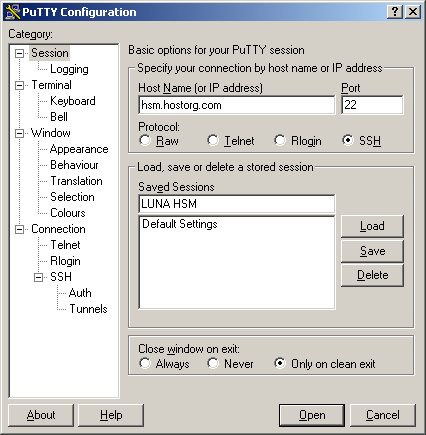Collapse the SSH subtree expander
This screenshot has width=426, height=435.
39,277
